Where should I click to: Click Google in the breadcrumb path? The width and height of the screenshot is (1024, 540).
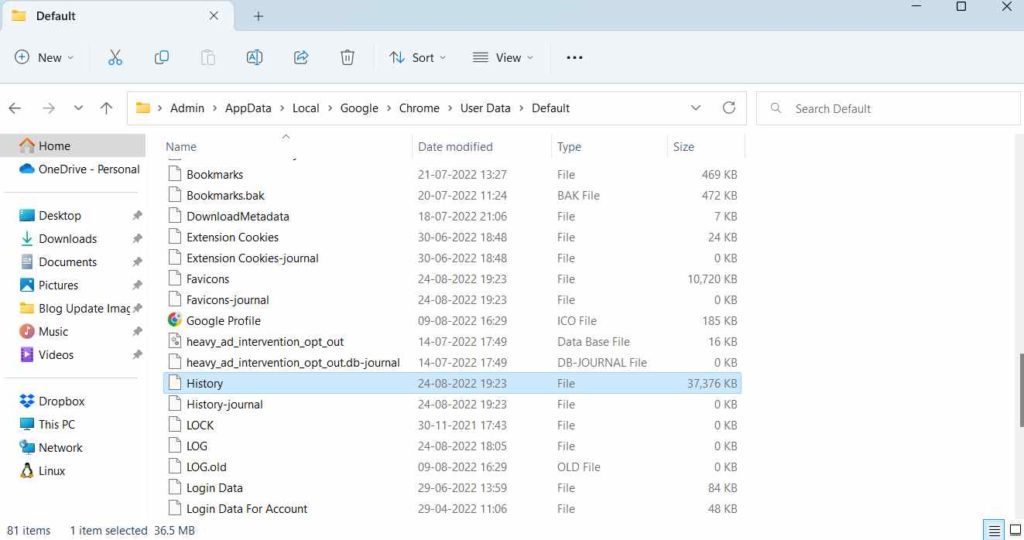(x=359, y=108)
